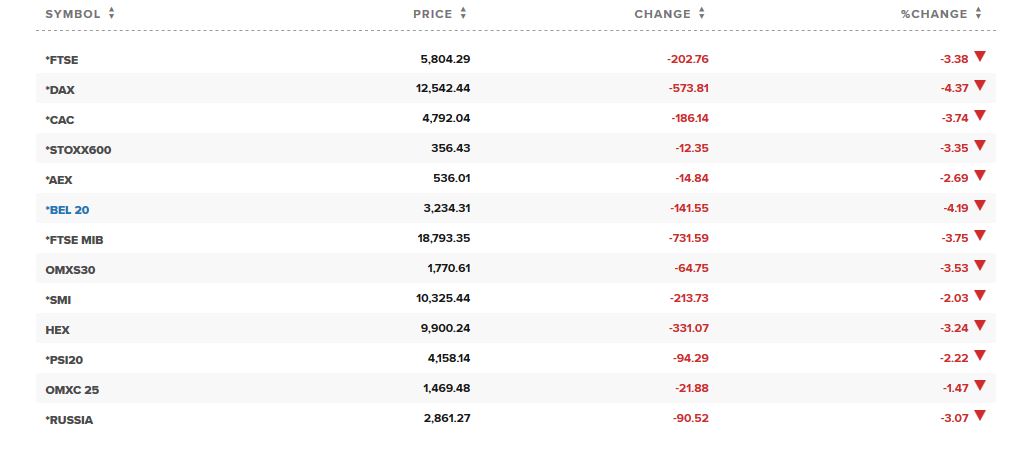Open the *SMI symbol row
This screenshot has height=467, width=1025.
516,299
